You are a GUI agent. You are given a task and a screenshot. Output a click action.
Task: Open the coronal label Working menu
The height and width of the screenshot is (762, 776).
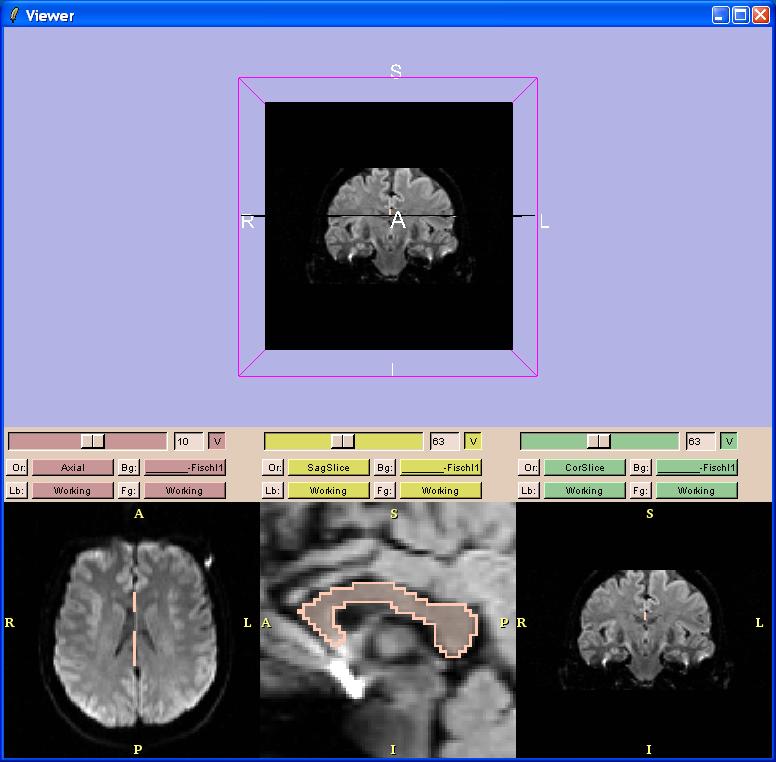click(x=584, y=491)
